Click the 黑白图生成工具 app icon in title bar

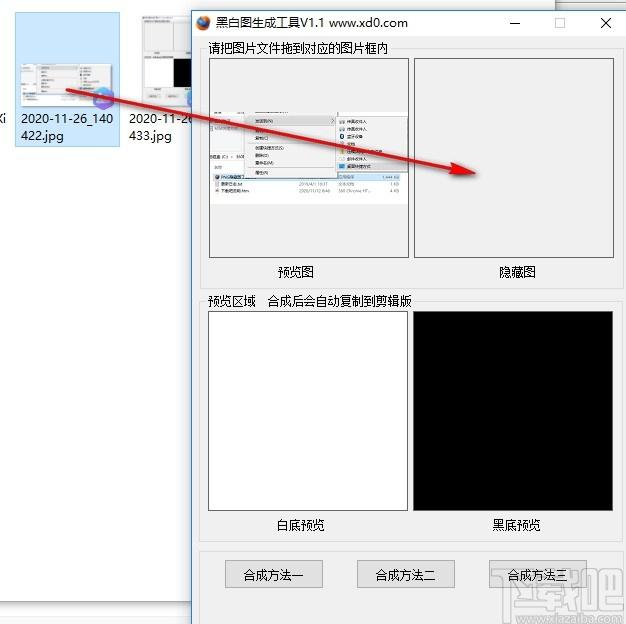click(x=203, y=23)
